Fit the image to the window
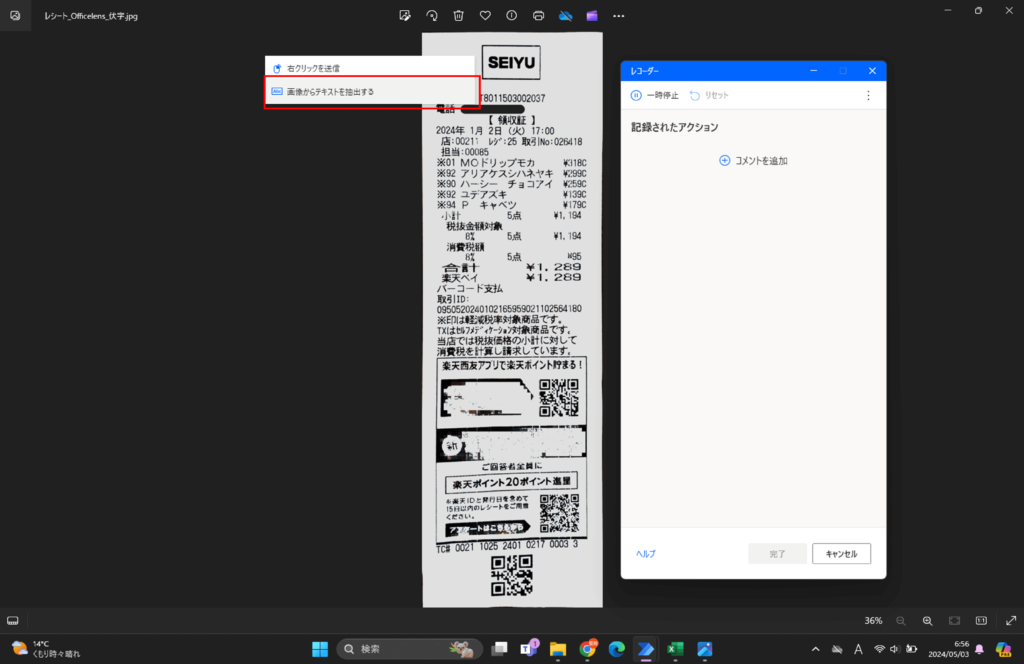 coord(954,621)
